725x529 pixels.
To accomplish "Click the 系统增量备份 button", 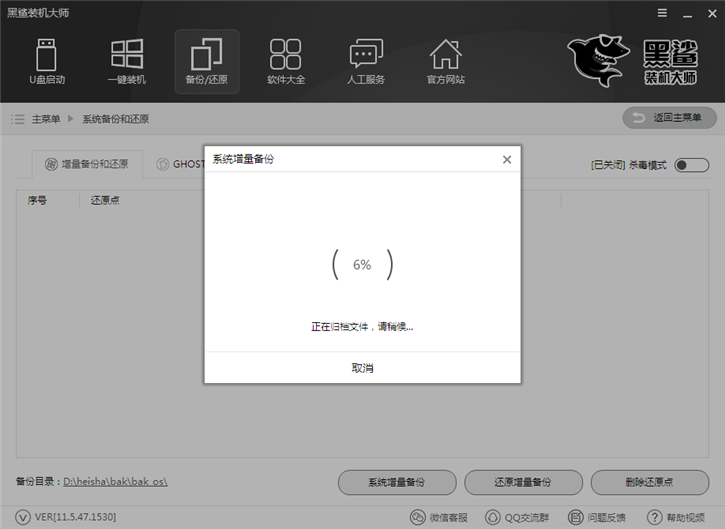I will click(397, 482).
